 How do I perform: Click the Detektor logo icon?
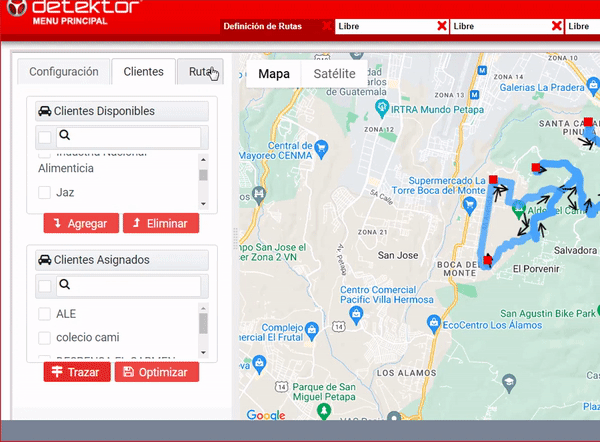coord(16,8)
